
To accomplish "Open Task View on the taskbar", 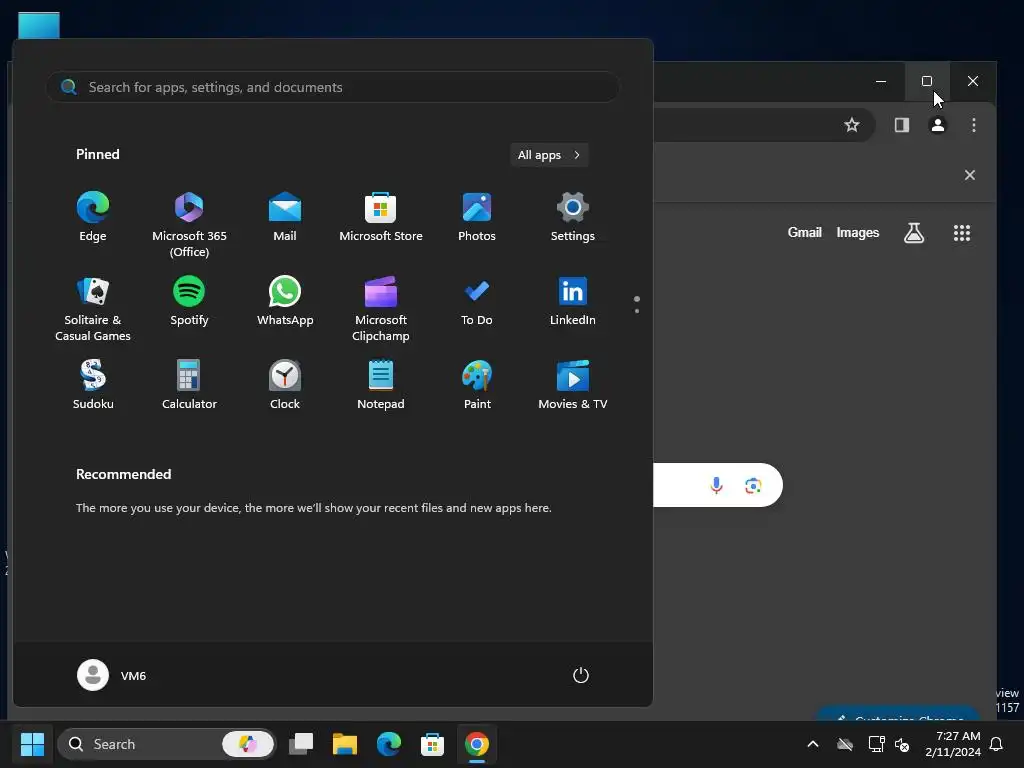I will (301, 744).
